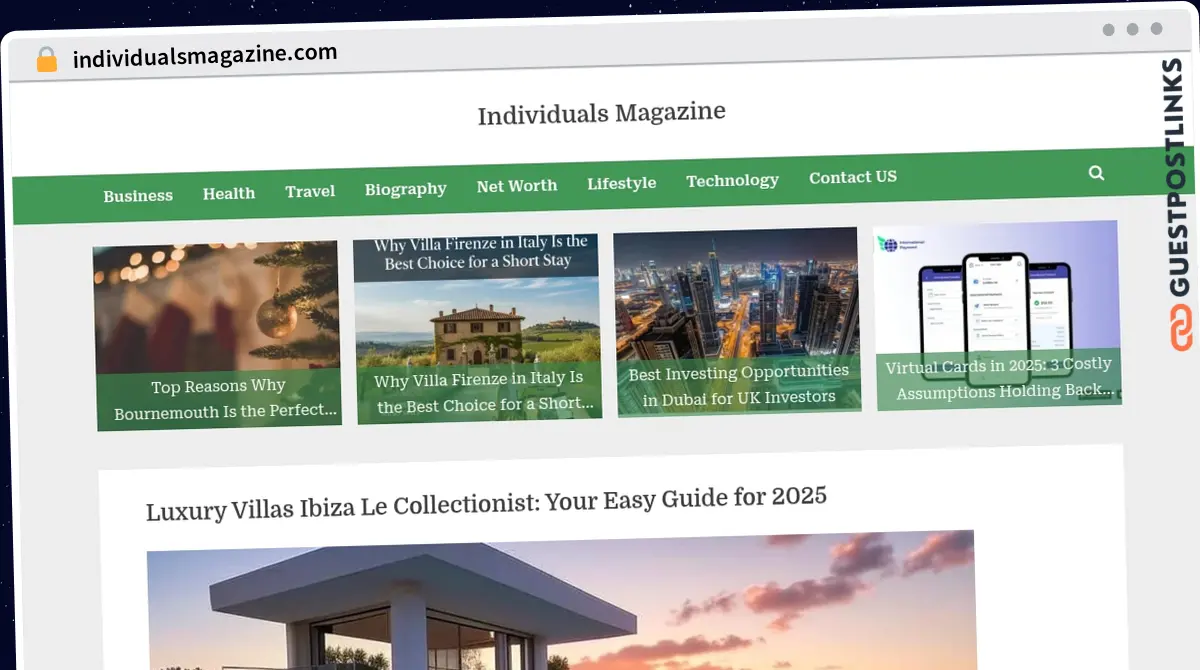
Task: Open Luxury Villas Ibiza Le Collectionist headline
Action: [x=487, y=503]
